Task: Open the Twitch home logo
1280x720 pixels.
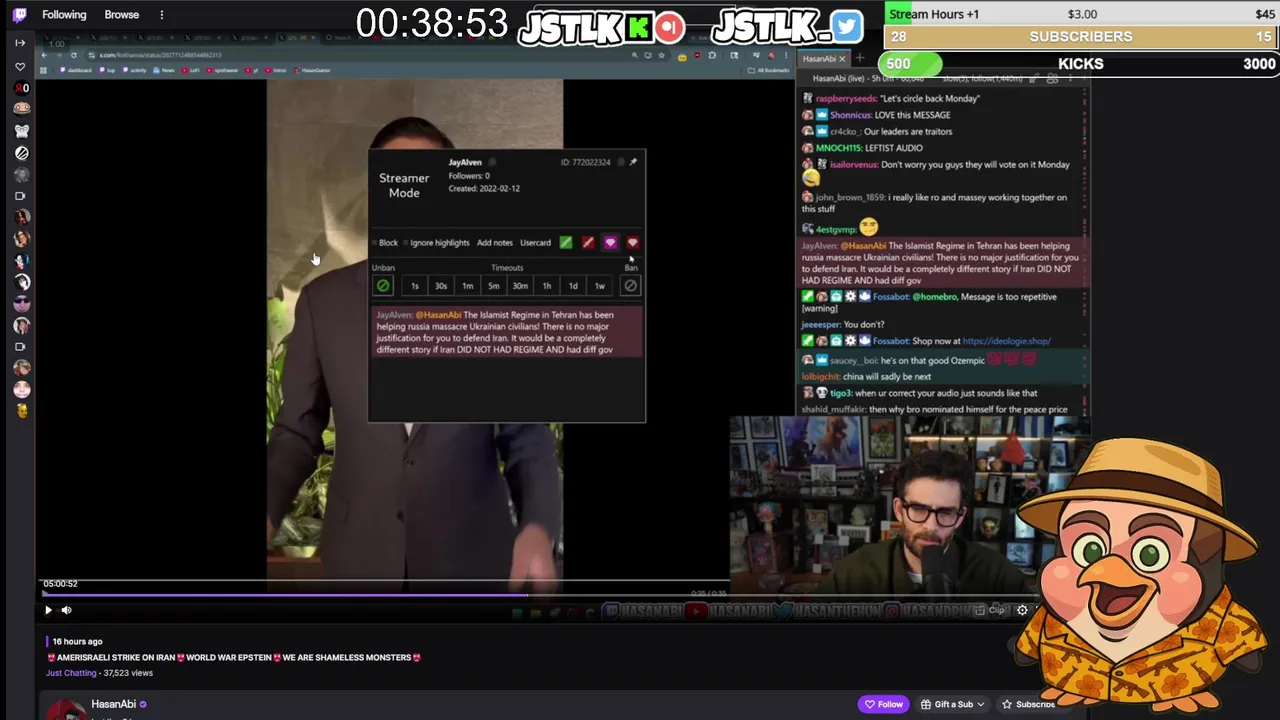Action: (20, 15)
